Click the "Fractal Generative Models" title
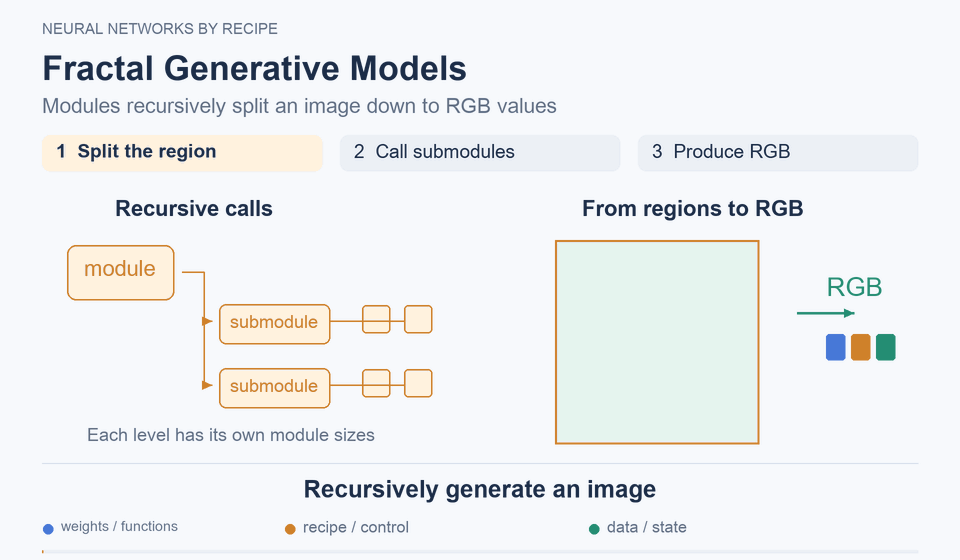This screenshot has height=560, width=960. pos(254,68)
